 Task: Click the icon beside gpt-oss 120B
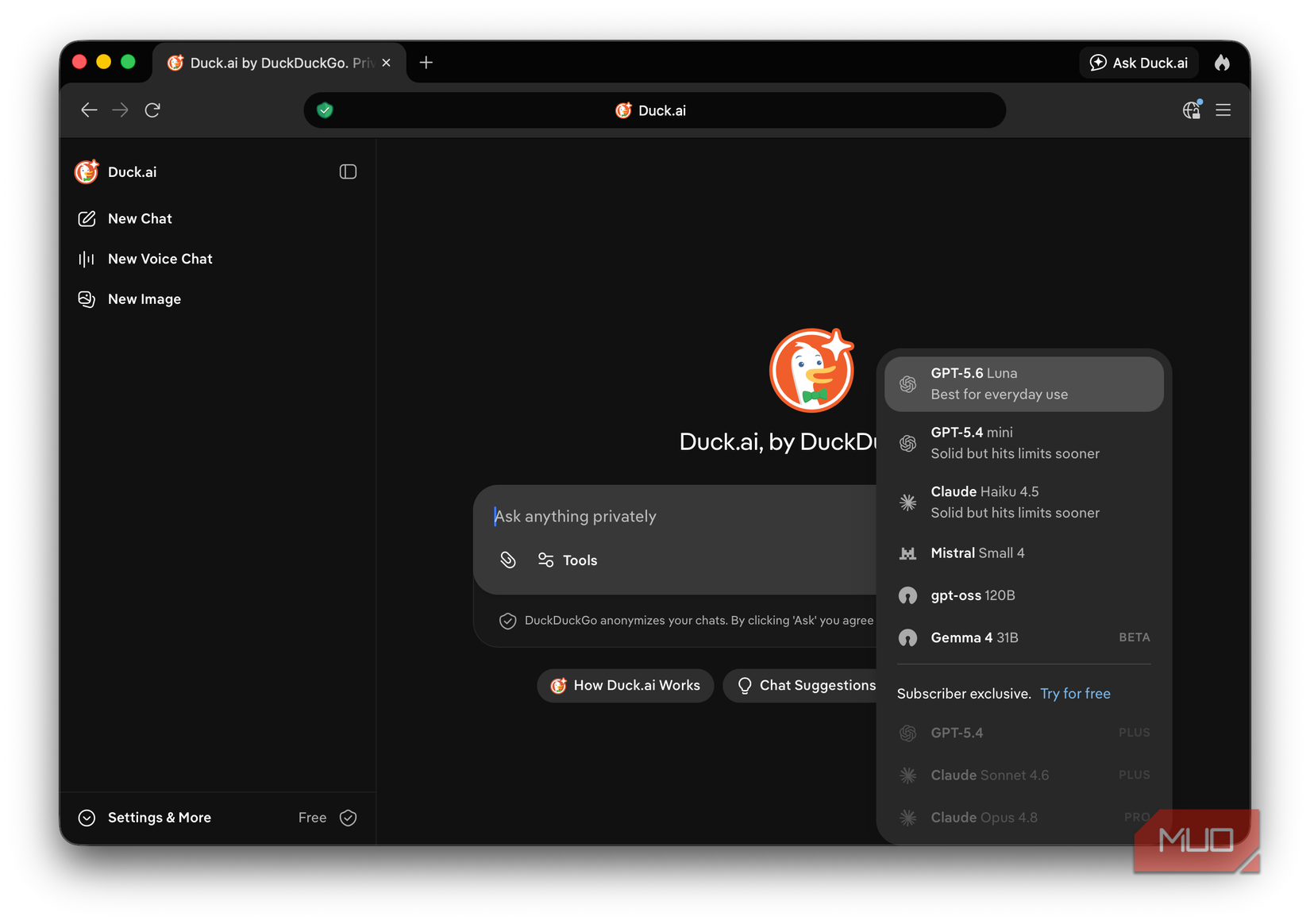tap(908, 595)
